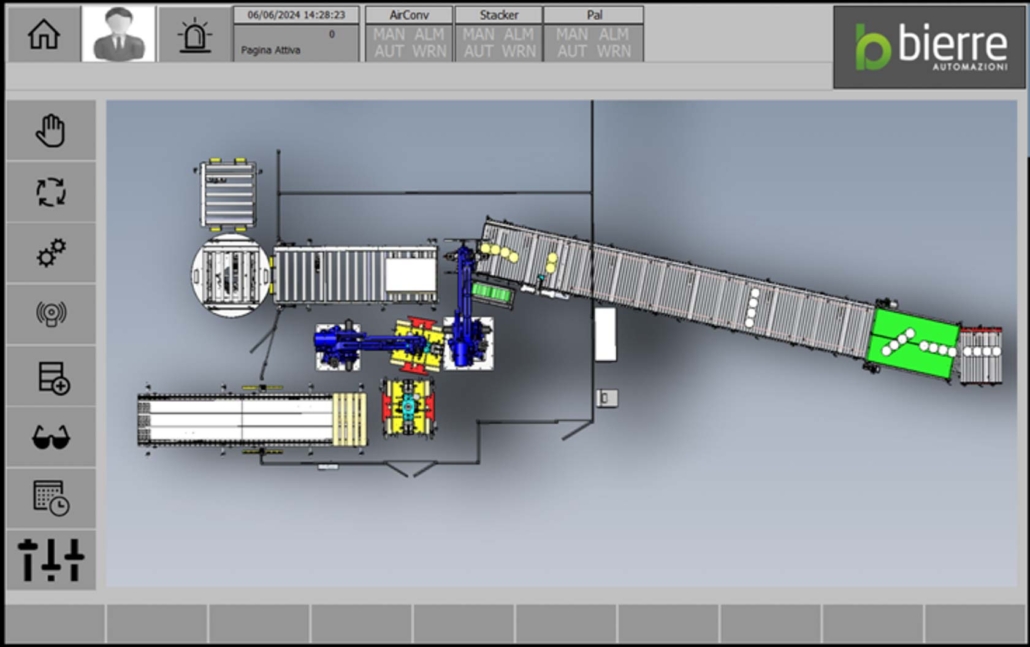Open the settings gears icon
Image resolution: width=1030 pixels, height=647 pixels.
[x=51, y=253]
